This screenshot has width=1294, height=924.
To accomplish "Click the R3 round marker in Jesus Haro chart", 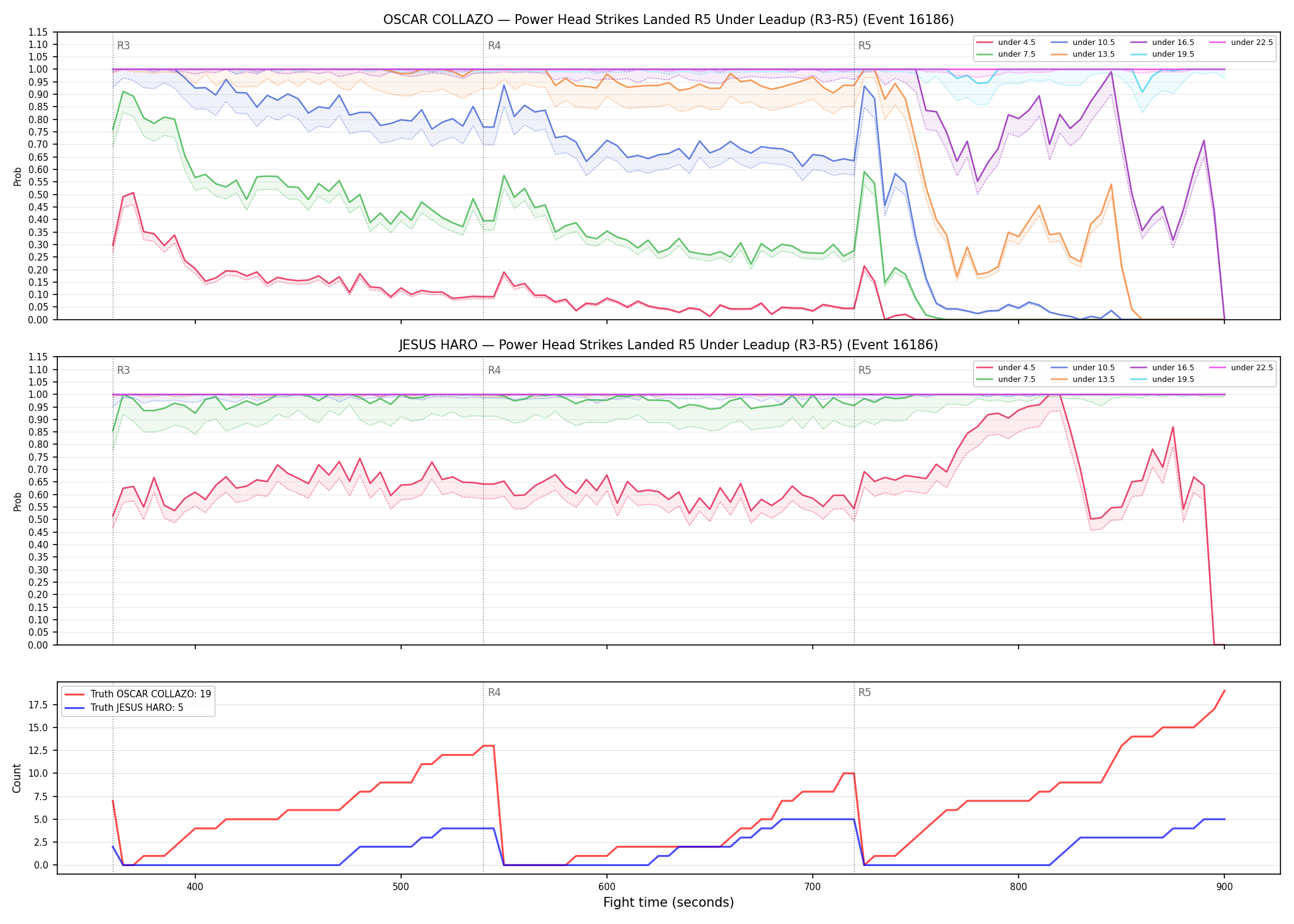I will [x=123, y=370].
